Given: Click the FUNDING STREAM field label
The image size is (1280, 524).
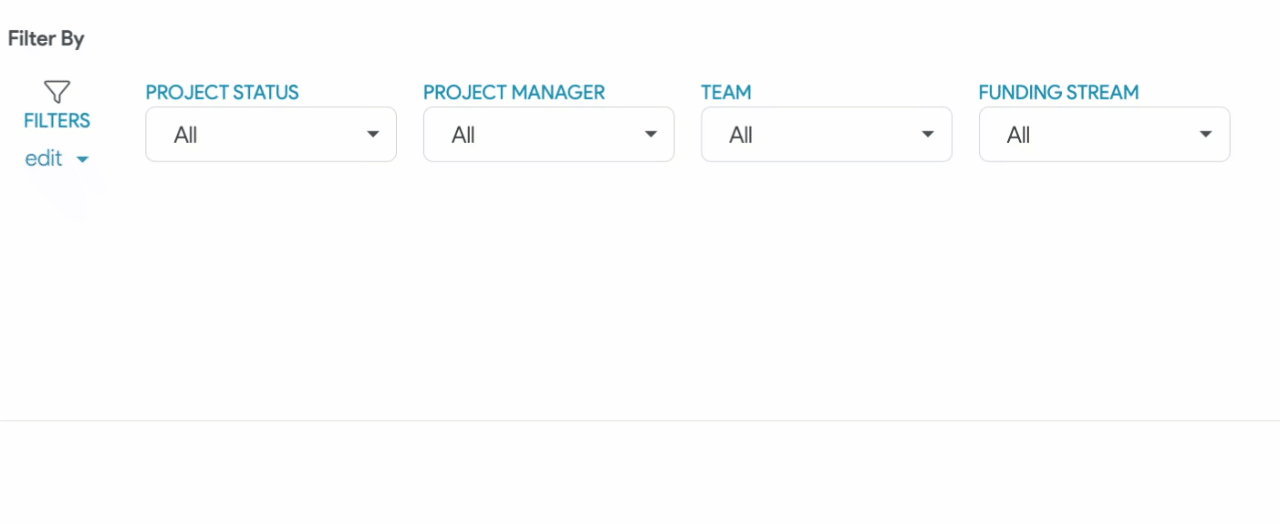Looking at the screenshot, I should click(1059, 92).
